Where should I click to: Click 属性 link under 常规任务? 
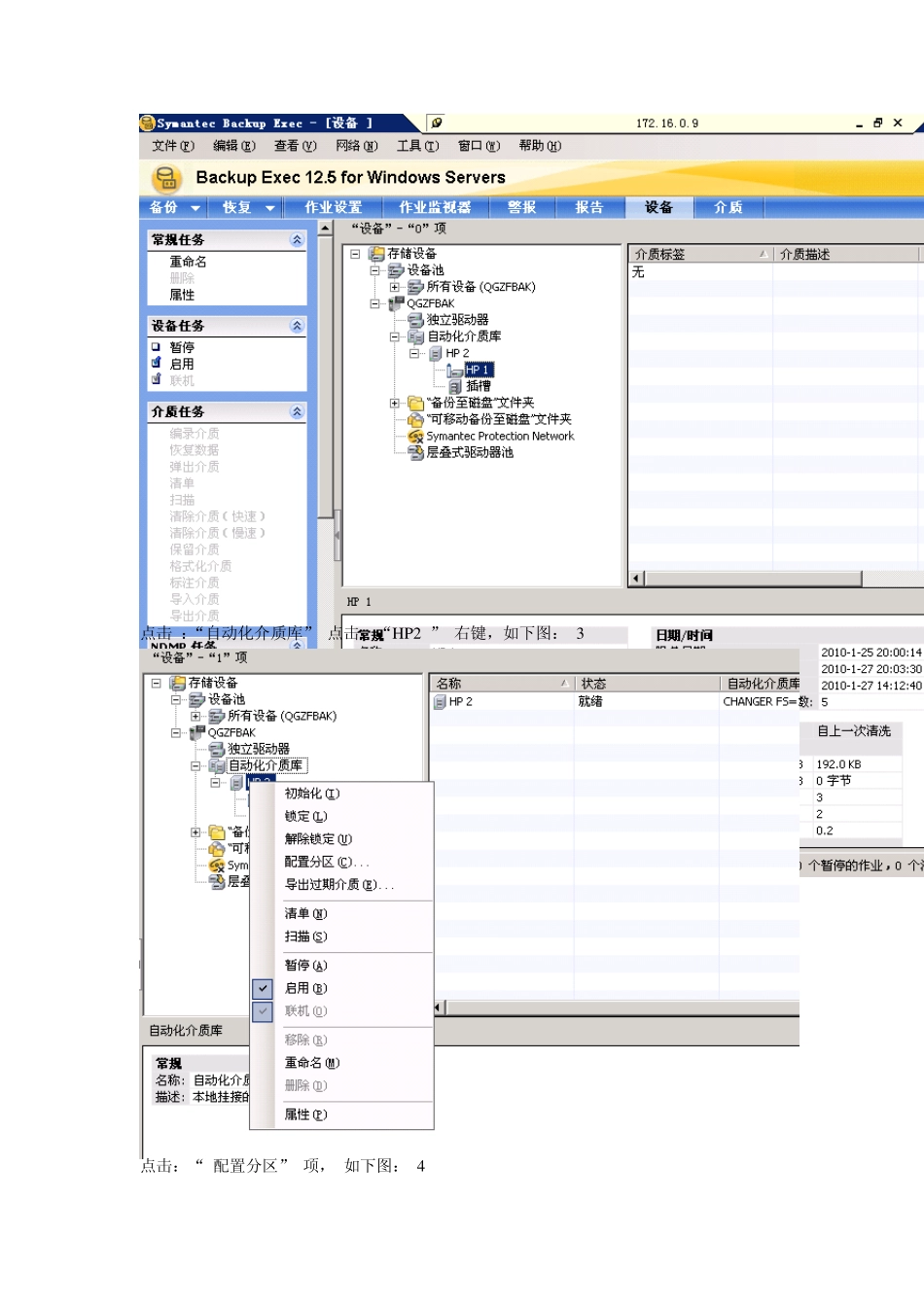click(182, 295)
